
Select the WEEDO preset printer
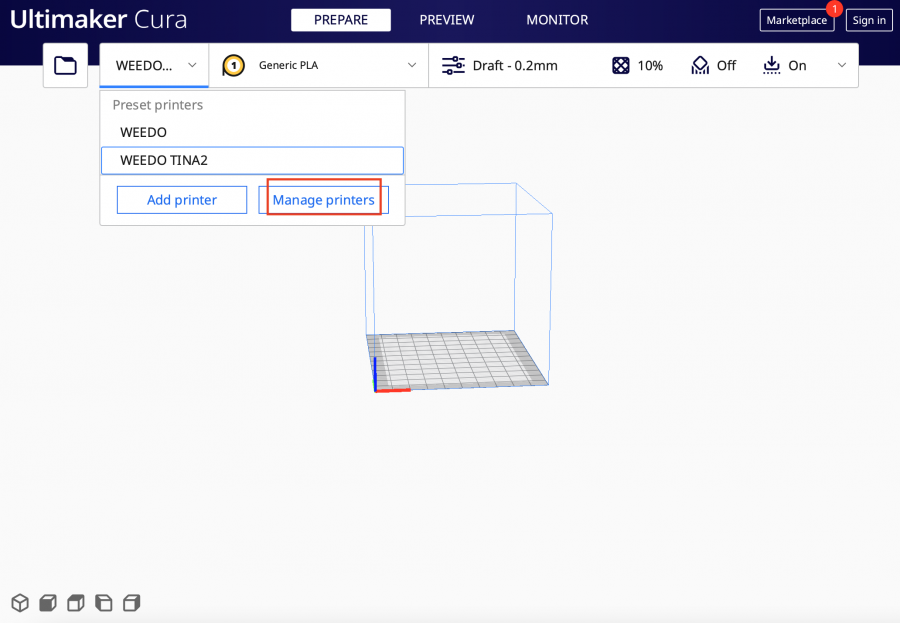tap(253, 133)
